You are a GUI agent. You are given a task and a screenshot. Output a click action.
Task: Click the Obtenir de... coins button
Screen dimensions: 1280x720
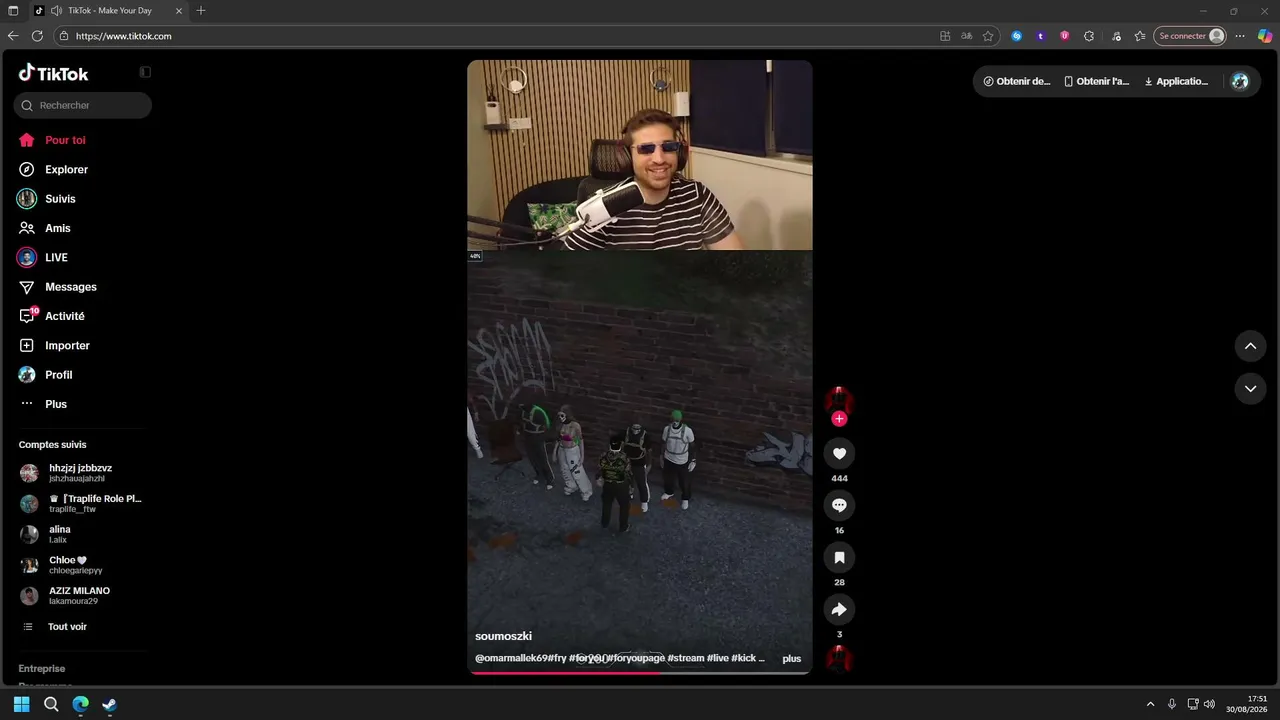[x=1017, y=82]
